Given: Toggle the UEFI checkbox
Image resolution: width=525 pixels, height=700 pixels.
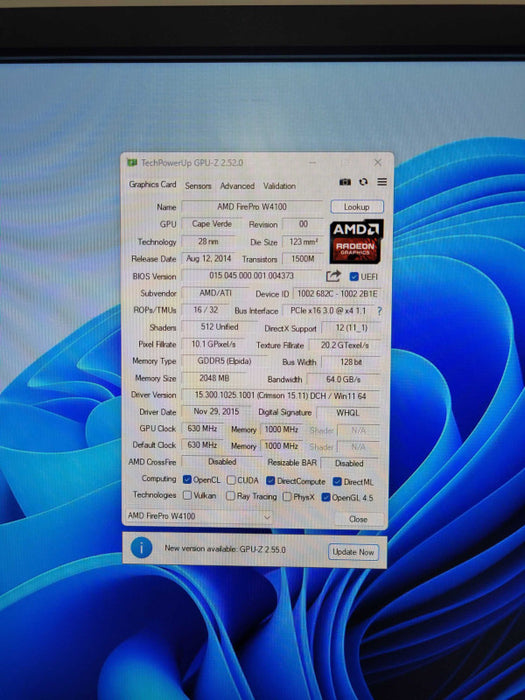Looking at the screenshot, I should pyautogui.click(x=354, y=277).
